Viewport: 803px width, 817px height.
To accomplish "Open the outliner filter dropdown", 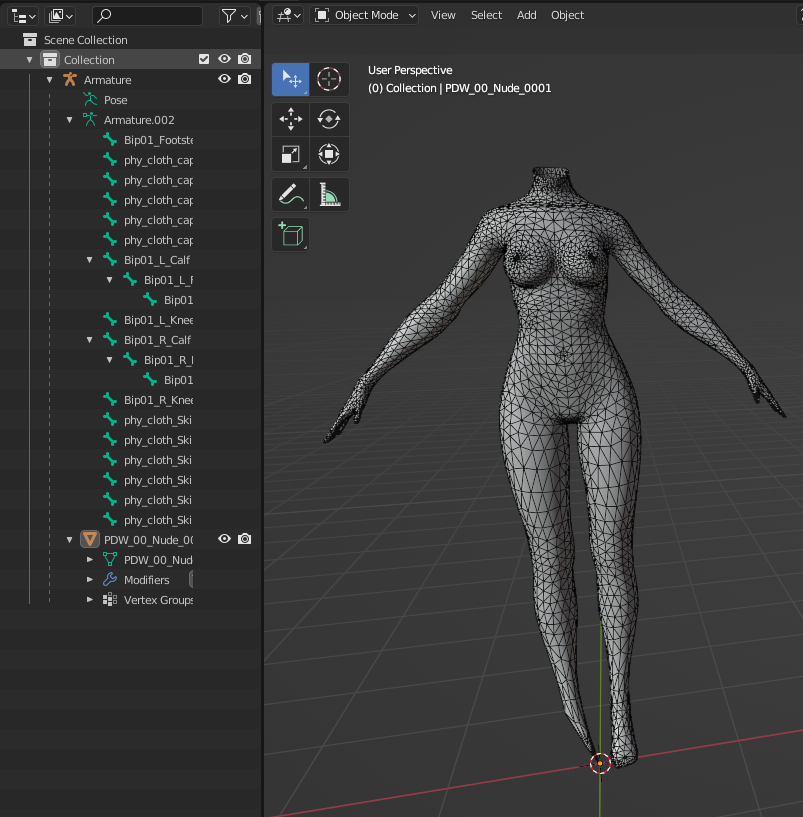I will click(235, 16).
